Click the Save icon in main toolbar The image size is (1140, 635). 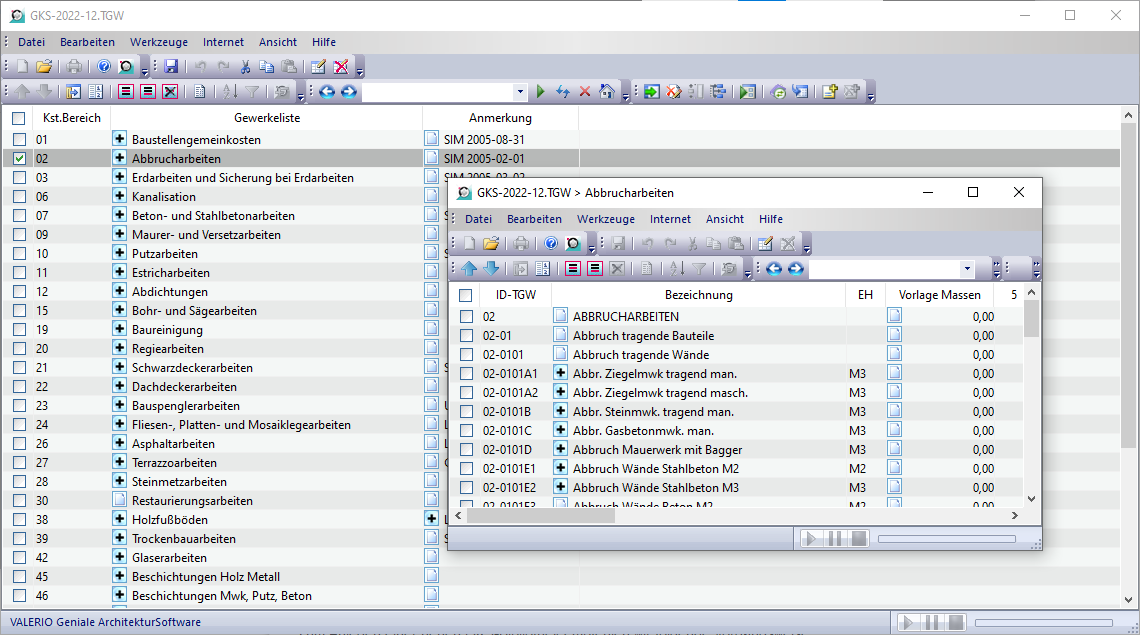point(171,67)
